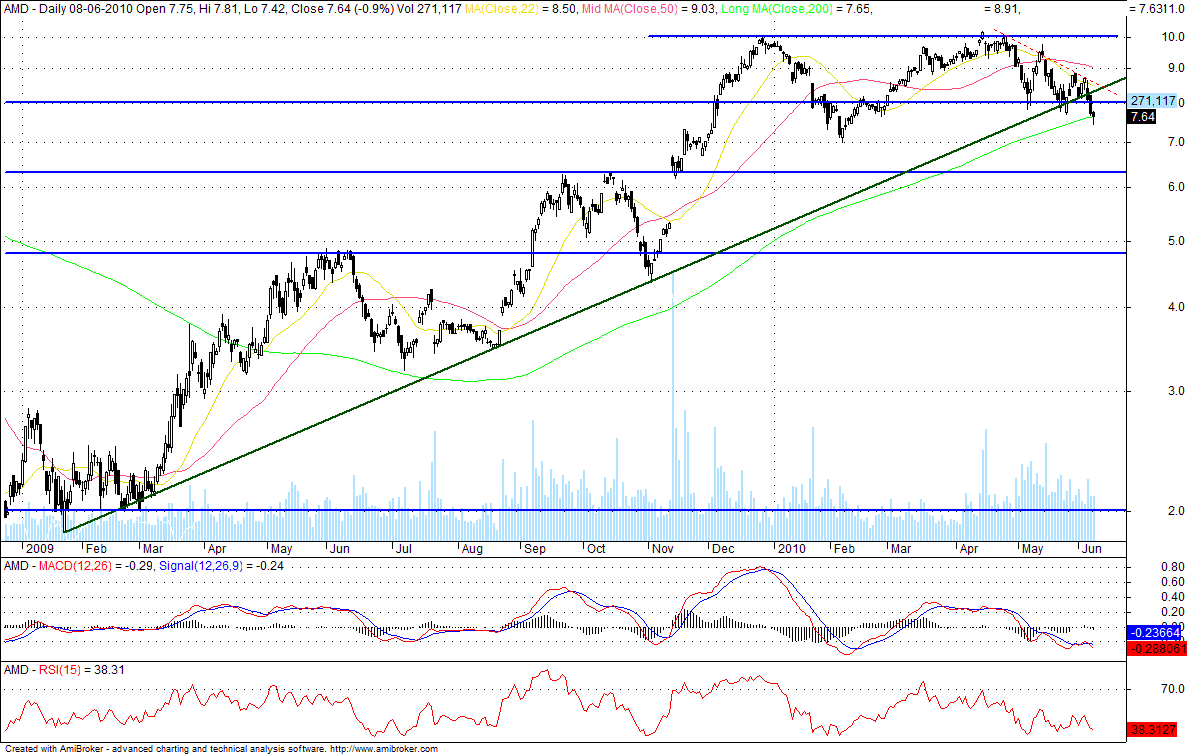The image size is (1187, 755).
Task: Click the 0.80 MACD axis label
Action: 1173,566
